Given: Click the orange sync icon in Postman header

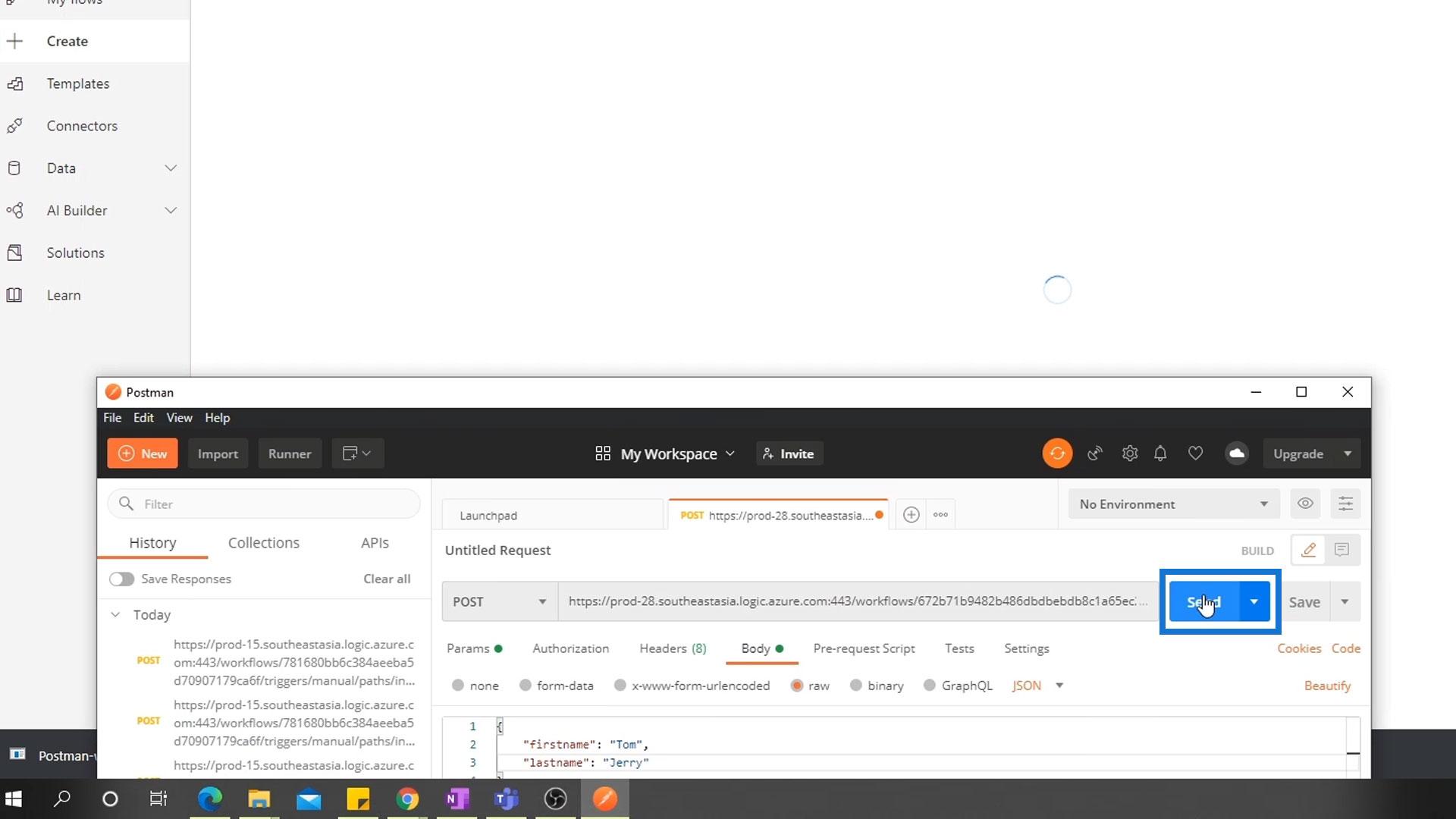Looking at the screenshot, I should [1057, 453].
